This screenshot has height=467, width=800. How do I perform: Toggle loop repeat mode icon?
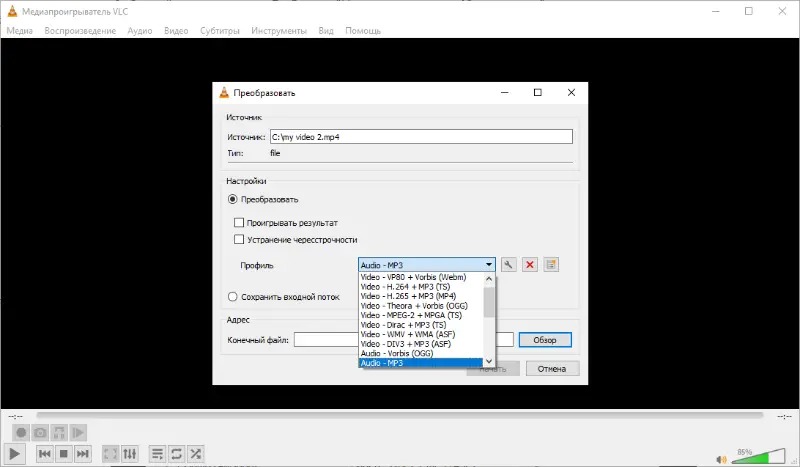coord(177,453)
